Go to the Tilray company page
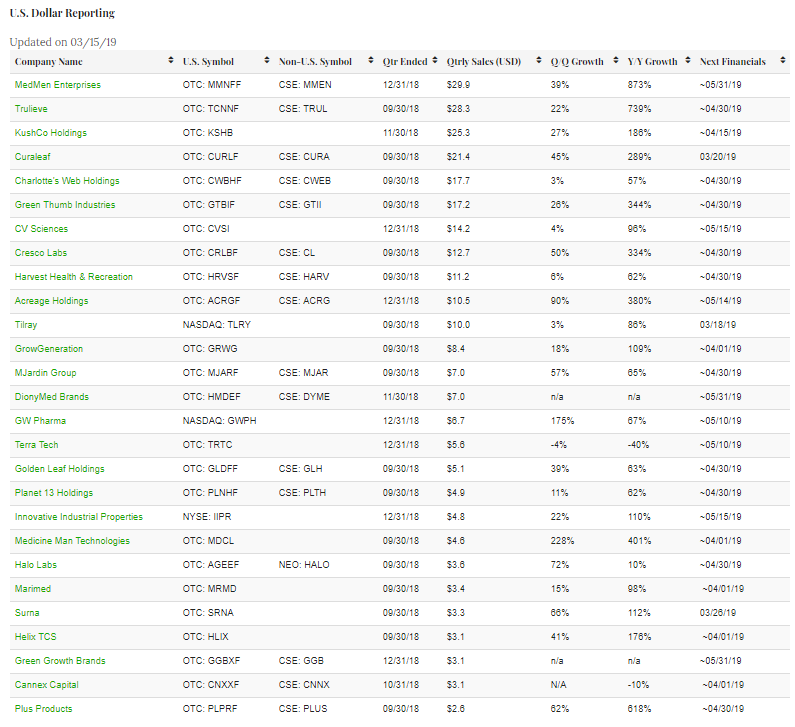The image size is (795, 727). (27, 325)
